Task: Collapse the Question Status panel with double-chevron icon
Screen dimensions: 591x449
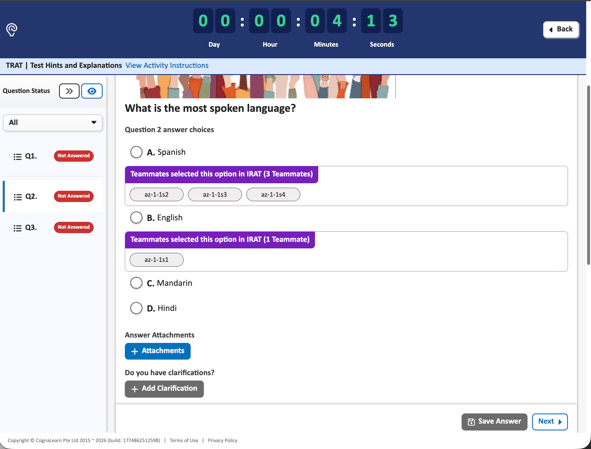Action: pos(69,91)
